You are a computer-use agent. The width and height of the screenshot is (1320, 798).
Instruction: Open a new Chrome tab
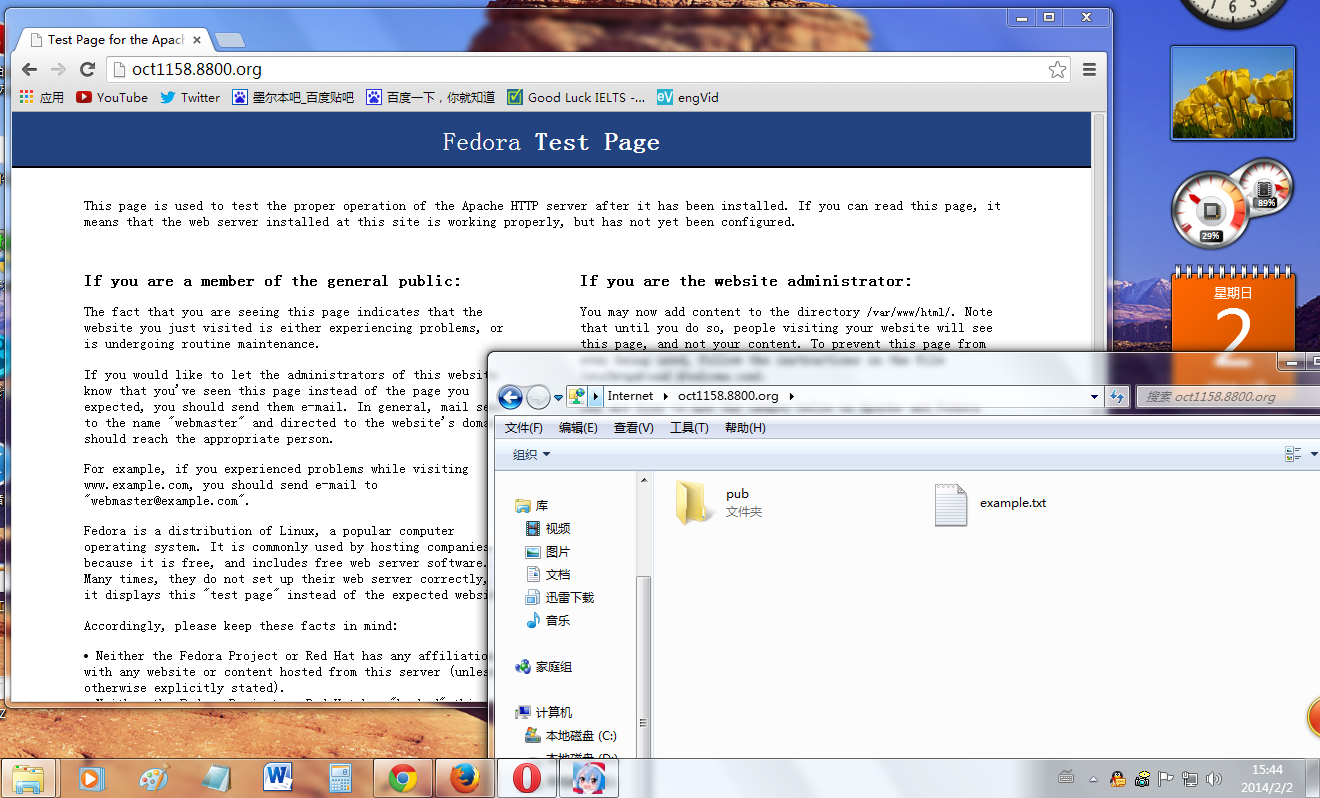pyautogui.click(x=229, y=40)
